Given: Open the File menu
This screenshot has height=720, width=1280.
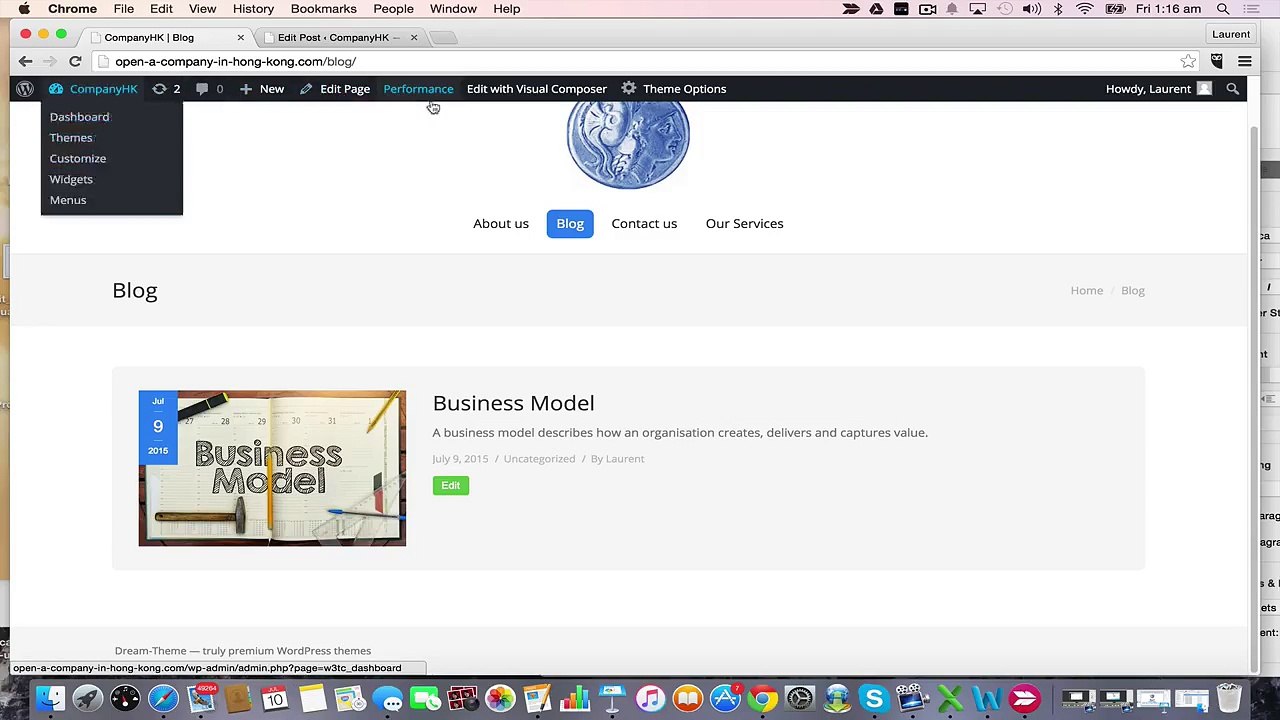Looking at the screenshot, I should pos(124,9).
